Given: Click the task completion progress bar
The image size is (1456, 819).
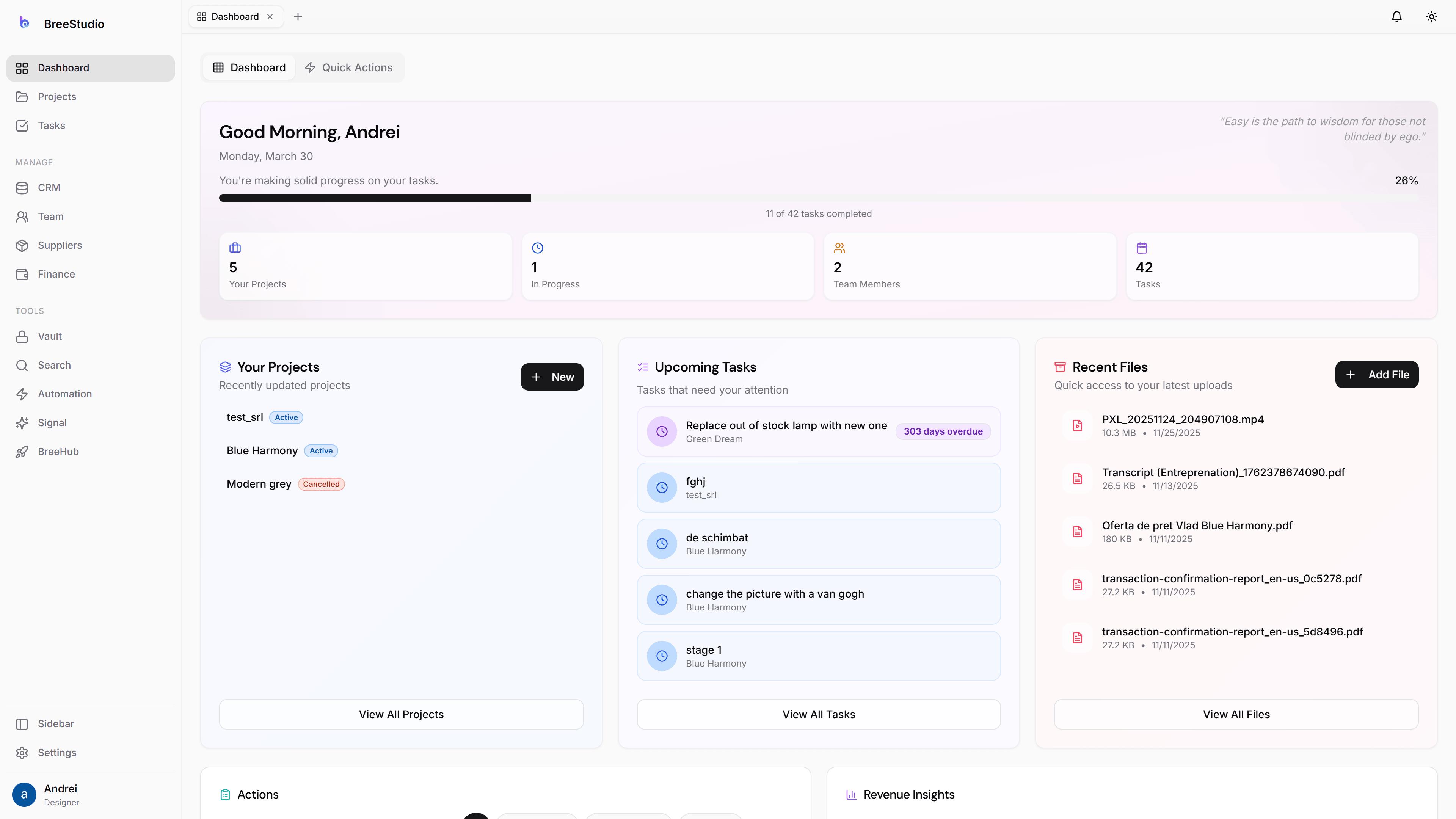Looking at the screenshot, I should coord(819,198).
